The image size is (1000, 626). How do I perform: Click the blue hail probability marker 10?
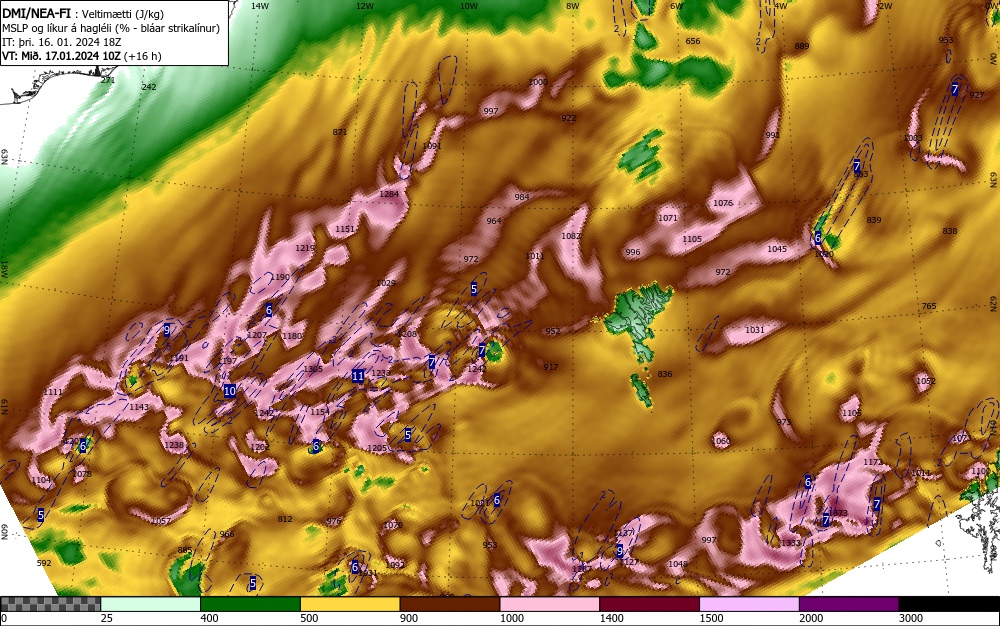pyautogui.click(x=230, y=391)
